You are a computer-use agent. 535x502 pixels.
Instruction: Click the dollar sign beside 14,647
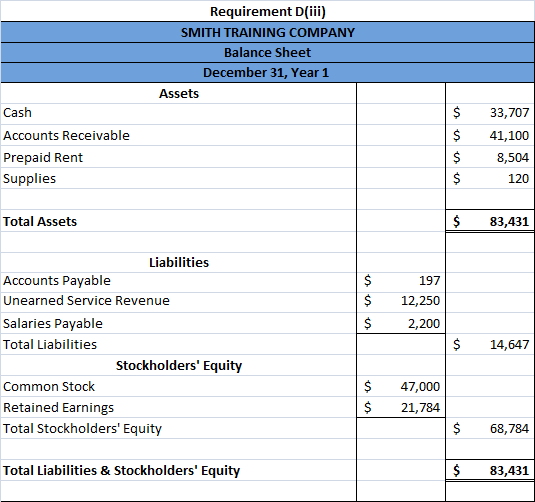457,345
